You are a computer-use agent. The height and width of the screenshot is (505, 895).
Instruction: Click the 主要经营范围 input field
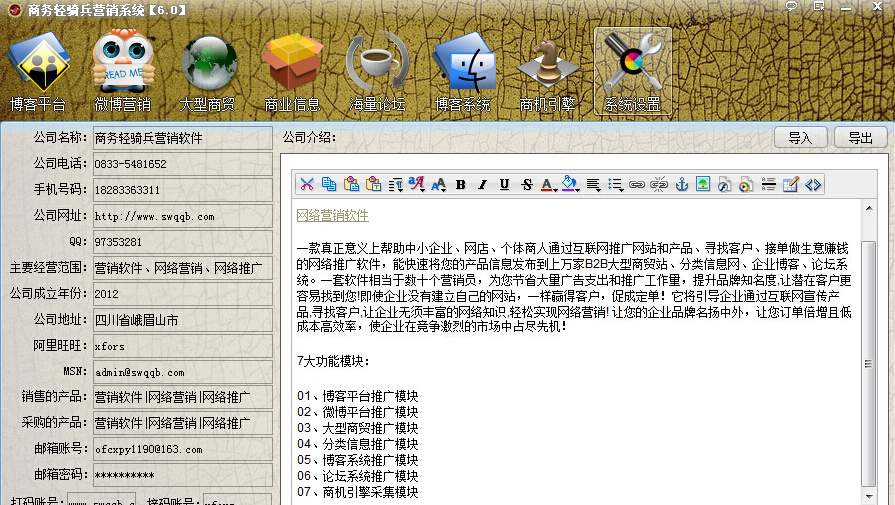point(182,268)
